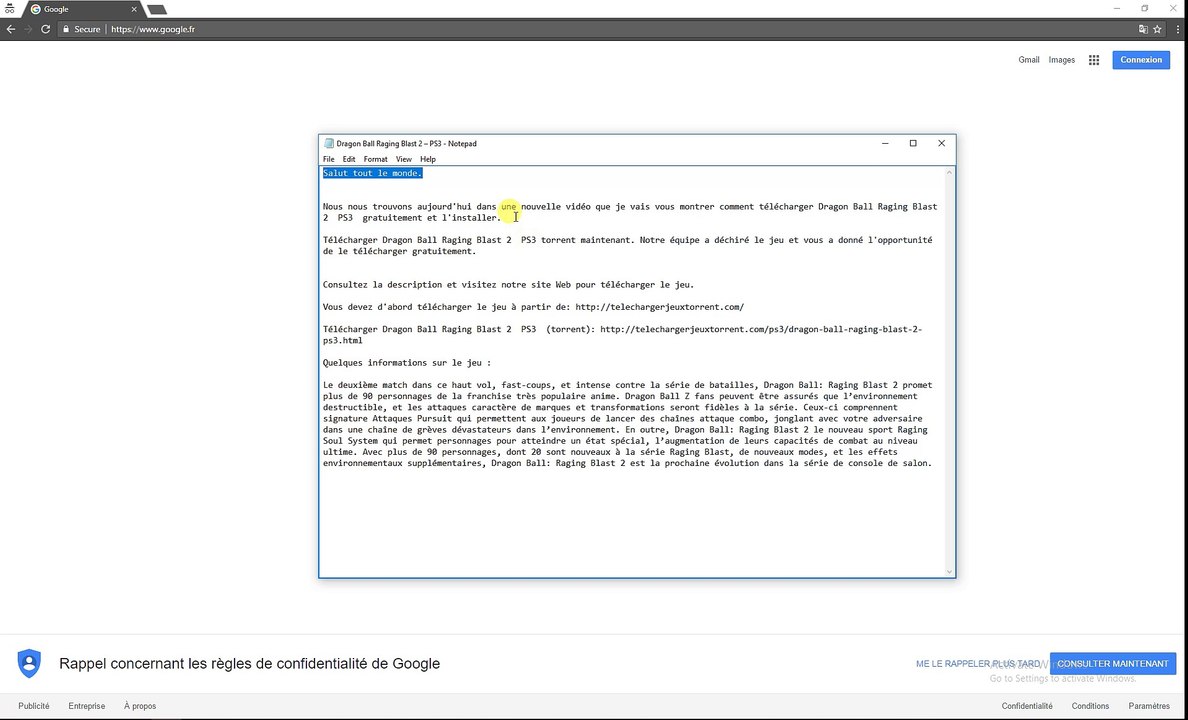Image resolution: width=1188 pixels, height=720 pixels.
Task: Open Notepad Edit menu
Action: [x=349, y=159]
